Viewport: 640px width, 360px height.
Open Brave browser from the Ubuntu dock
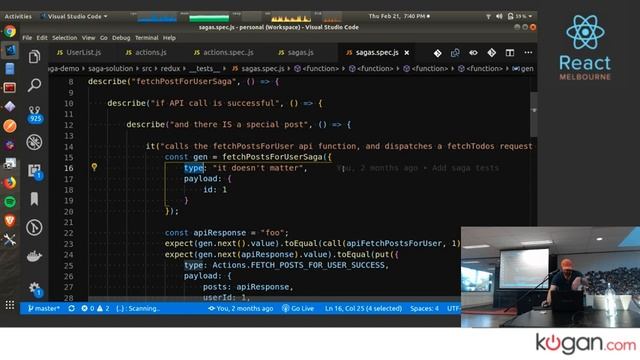(x=10, y=221)
